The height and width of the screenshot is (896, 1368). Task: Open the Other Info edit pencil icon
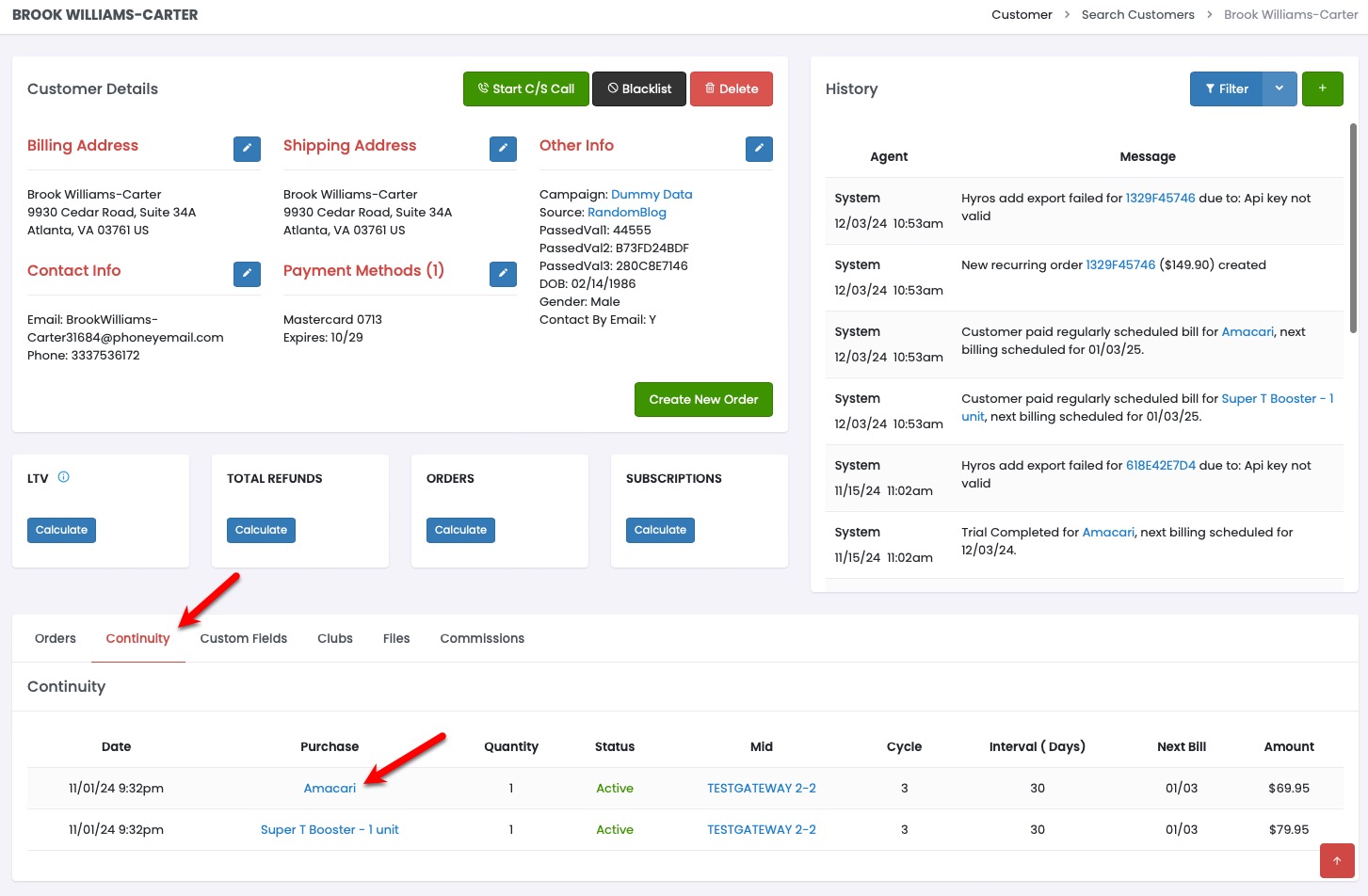[x=759, y=149]
